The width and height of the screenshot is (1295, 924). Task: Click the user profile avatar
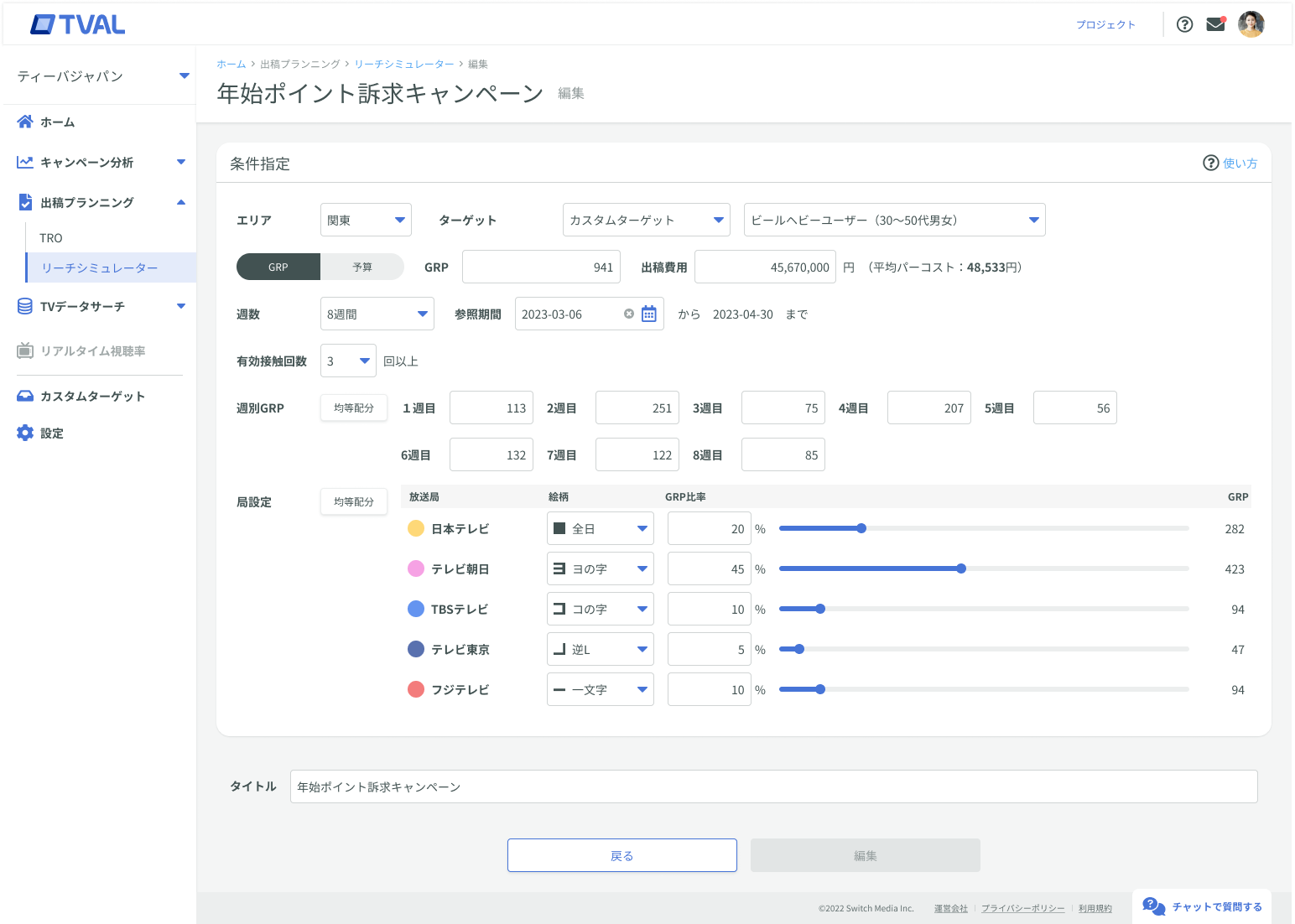click(x=1251, y=24)
